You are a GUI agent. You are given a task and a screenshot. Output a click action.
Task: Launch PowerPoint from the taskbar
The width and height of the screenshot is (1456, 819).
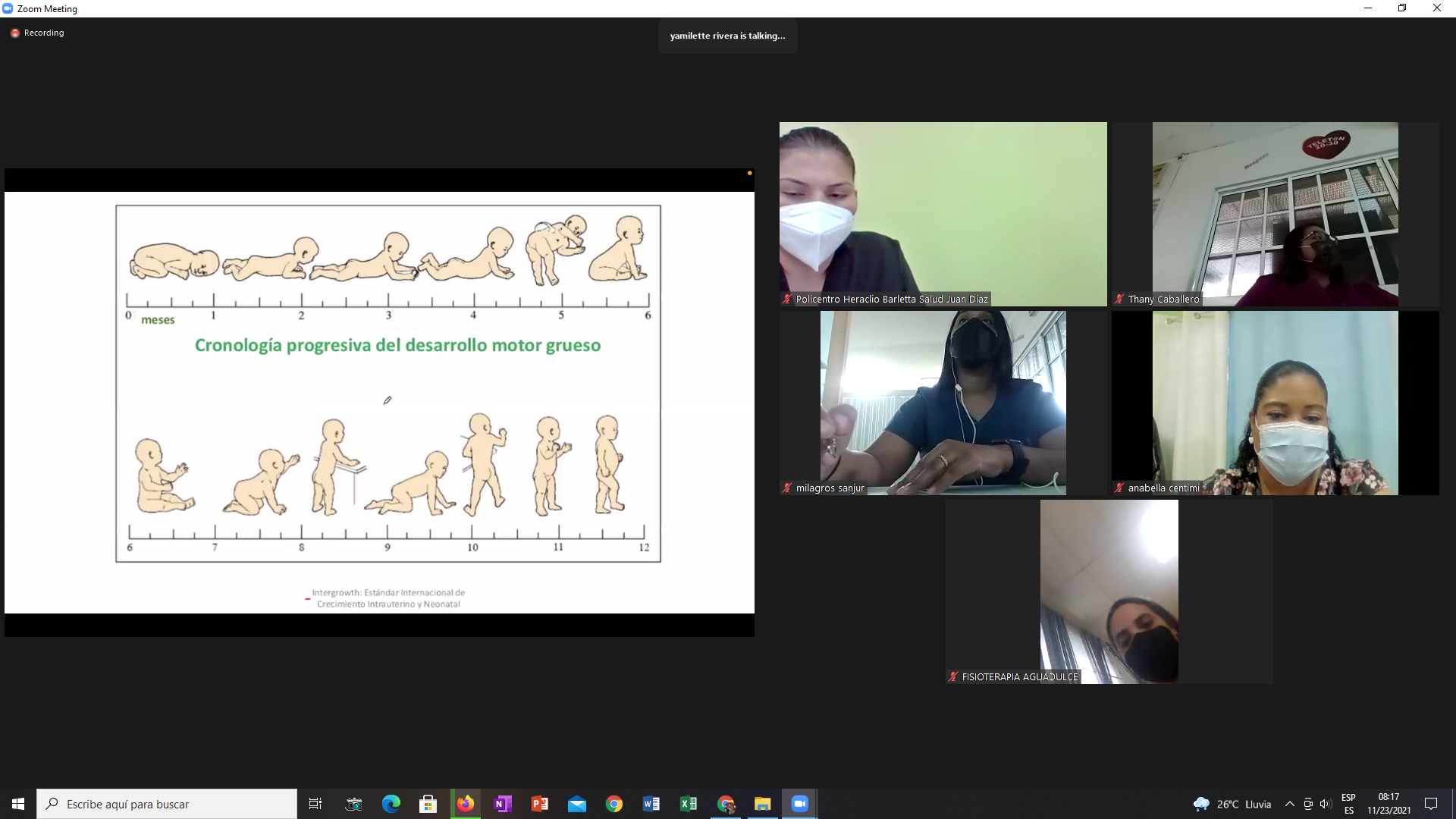539,804
